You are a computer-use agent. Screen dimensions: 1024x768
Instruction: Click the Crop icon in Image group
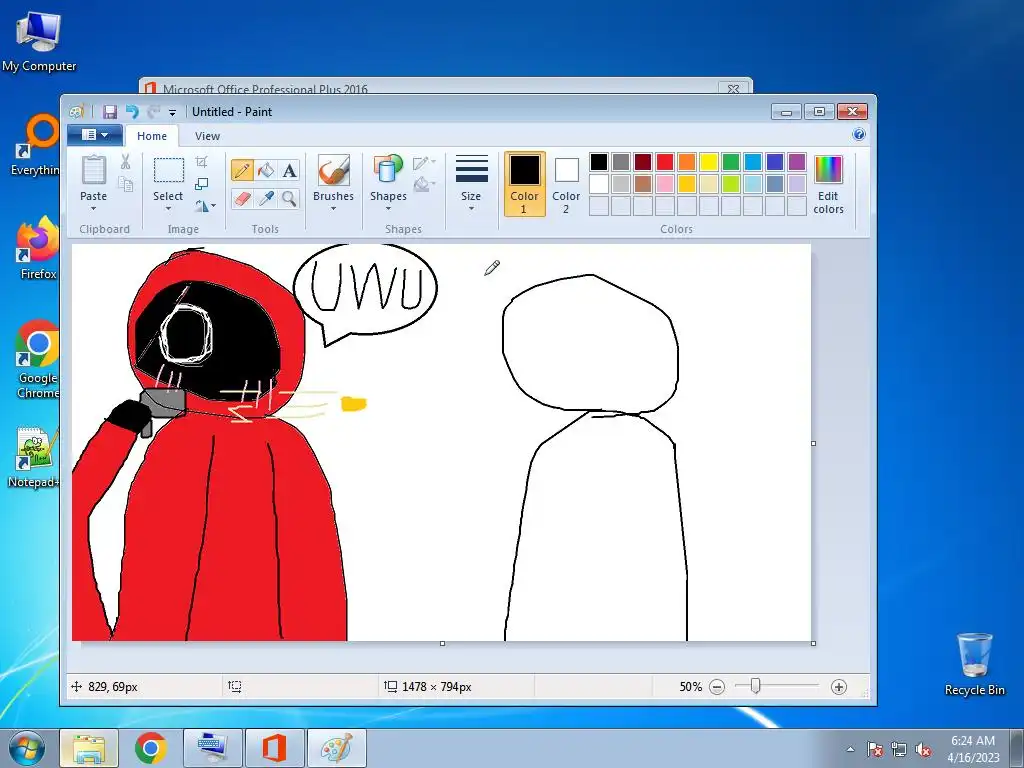click(x=202, y=162)
